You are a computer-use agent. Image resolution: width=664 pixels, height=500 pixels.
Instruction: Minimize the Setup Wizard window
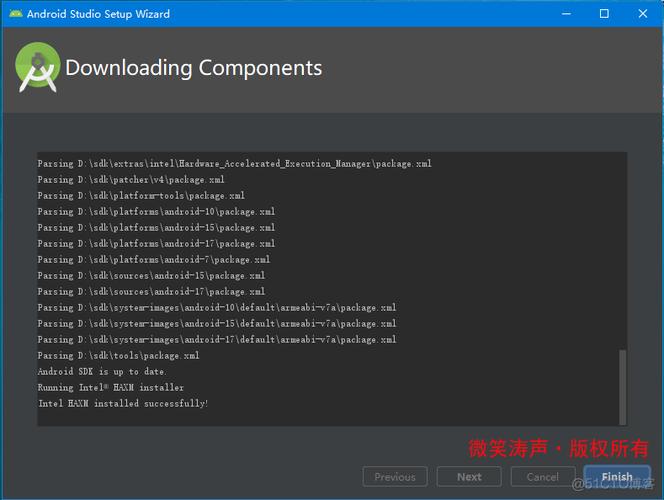(x=559, y=14)
